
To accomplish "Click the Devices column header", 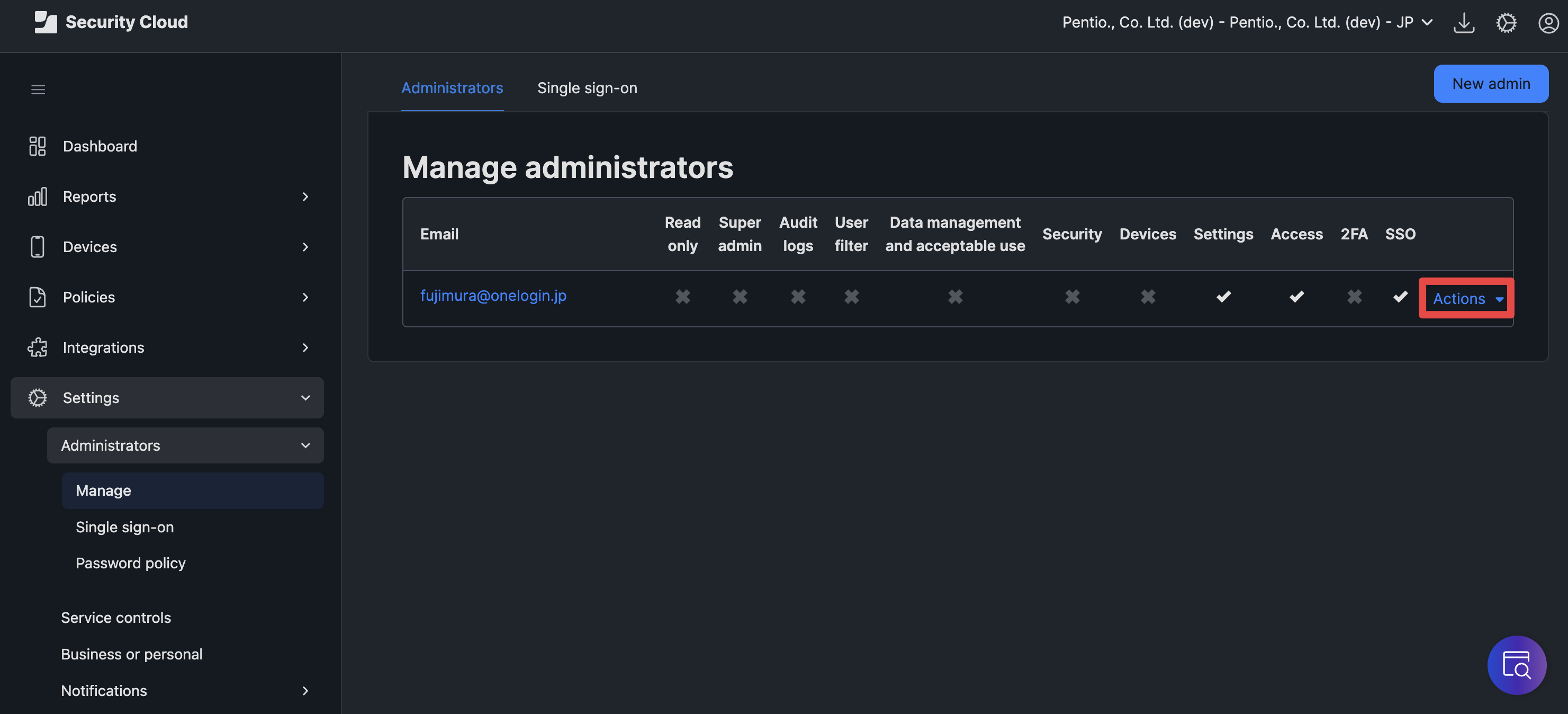I will pyautogui.click(x=1147, y=234).
